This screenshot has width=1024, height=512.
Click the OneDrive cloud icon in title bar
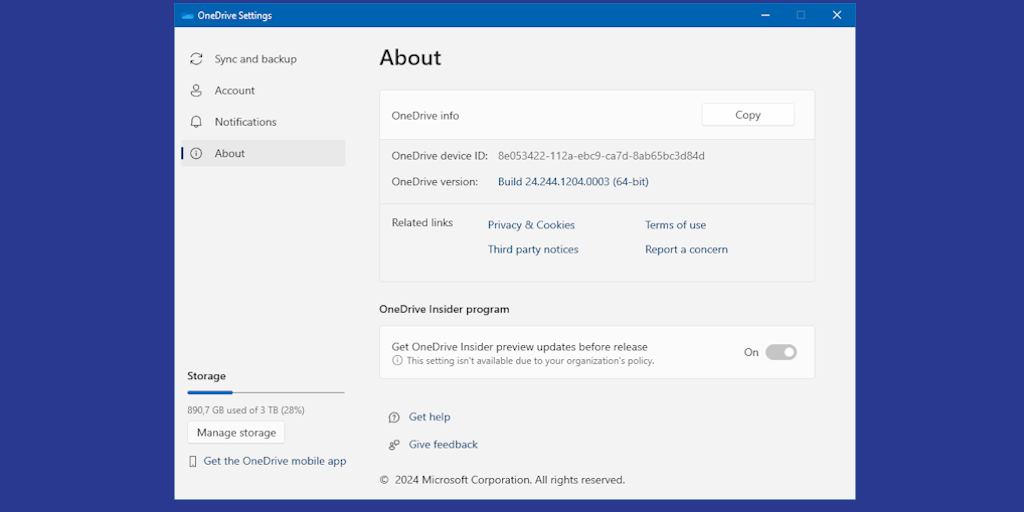coord(187,15)
